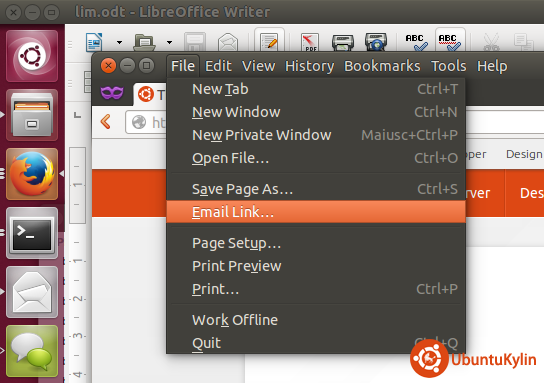Click Copy icon in Writer toolbar
Screen dimensions: 544x383
(x=524, y=42)
